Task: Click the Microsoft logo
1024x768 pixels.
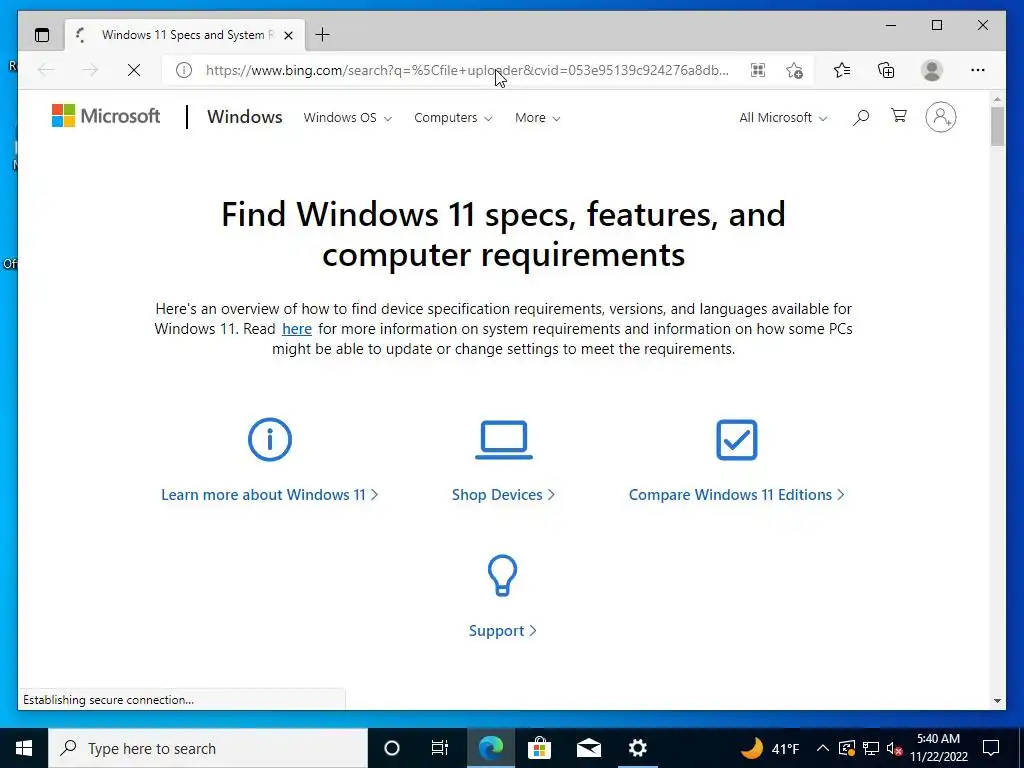Action: (x=106, y=116)
